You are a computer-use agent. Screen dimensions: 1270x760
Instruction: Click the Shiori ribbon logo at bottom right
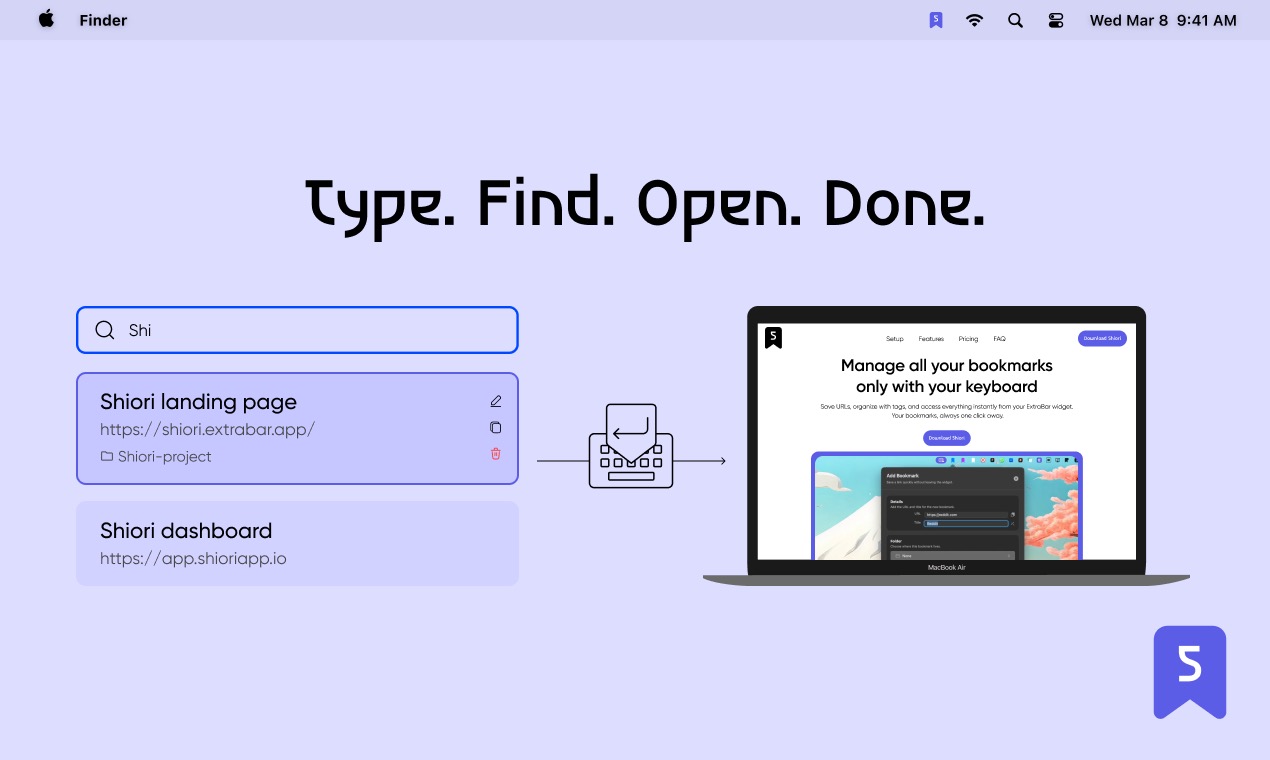1189,671
